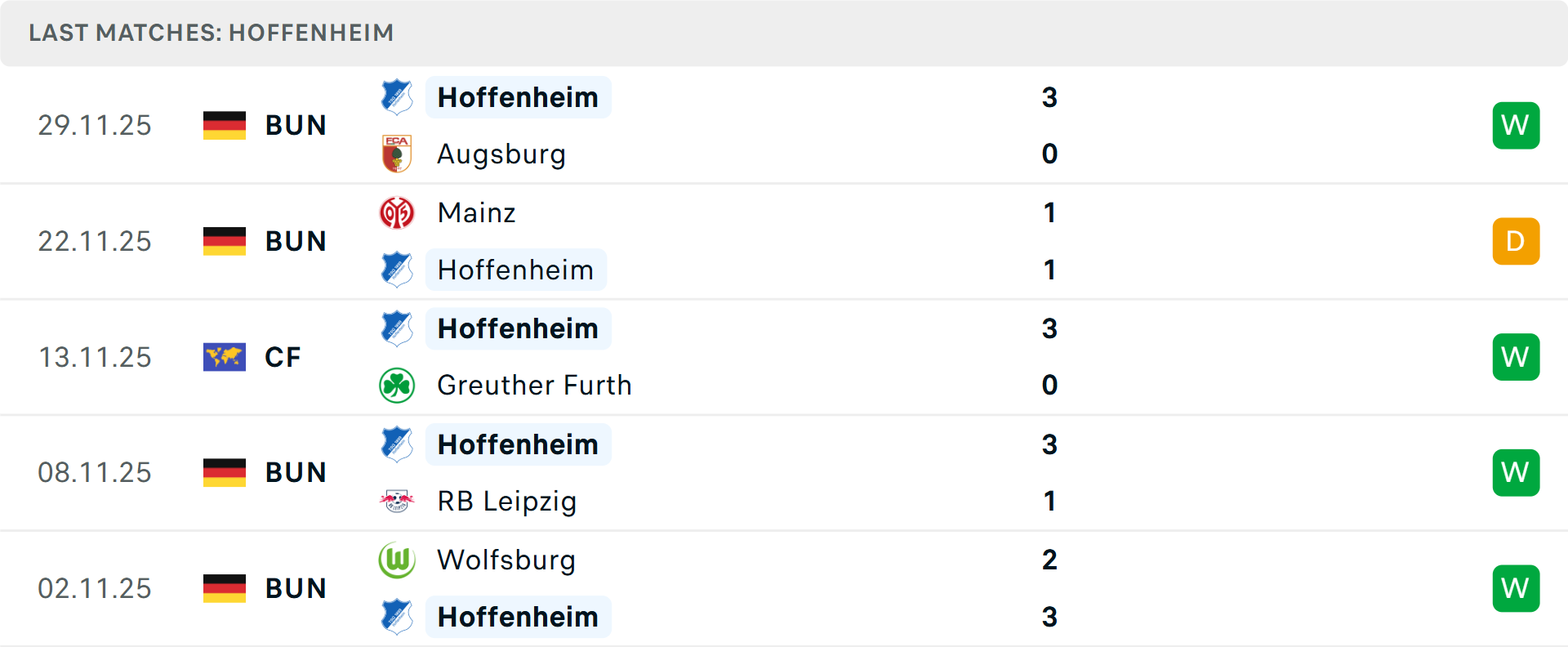
Task: Click the Augsburg club crest icon
Action: [397, 154]
